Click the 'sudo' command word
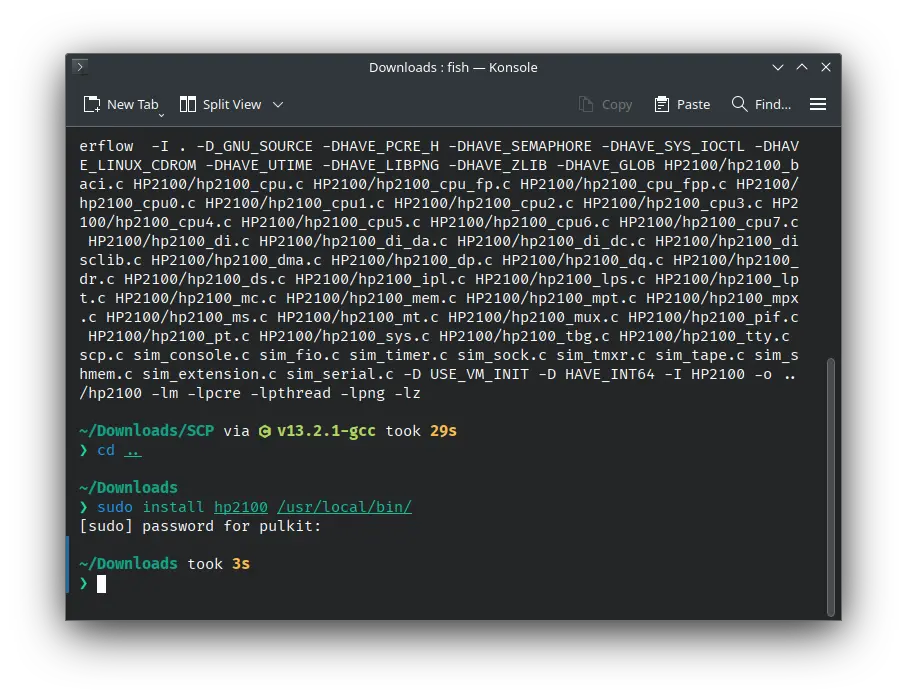 point(115,507)
